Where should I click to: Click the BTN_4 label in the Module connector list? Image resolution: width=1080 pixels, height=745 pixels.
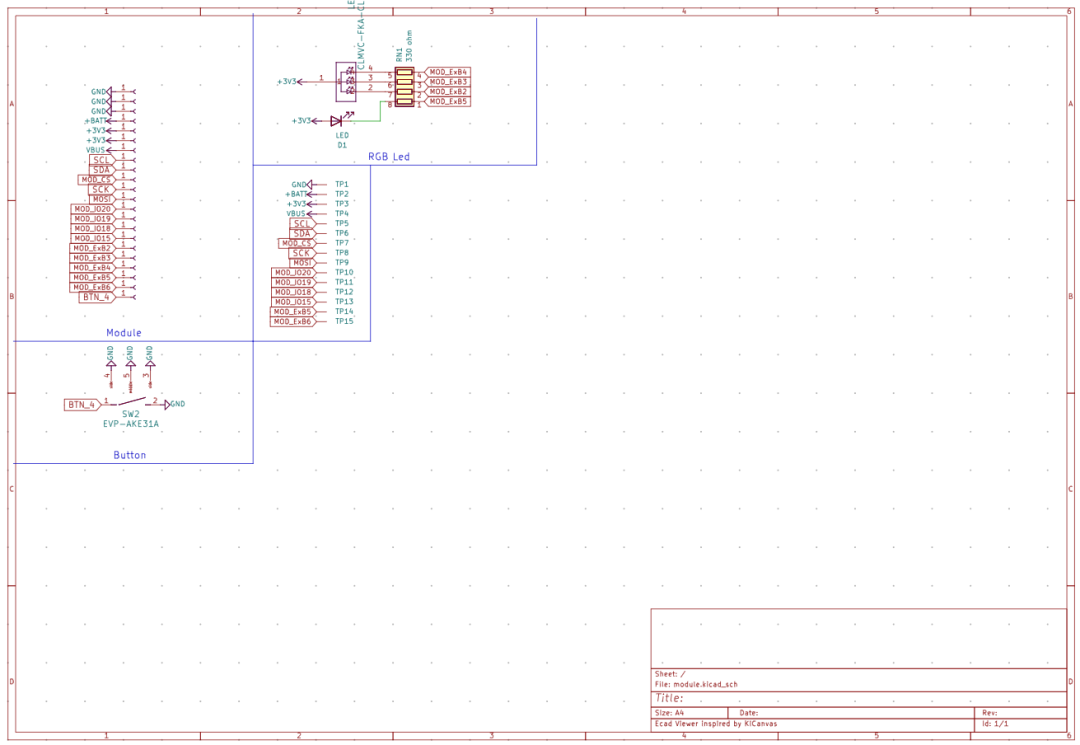click(97, 297)
